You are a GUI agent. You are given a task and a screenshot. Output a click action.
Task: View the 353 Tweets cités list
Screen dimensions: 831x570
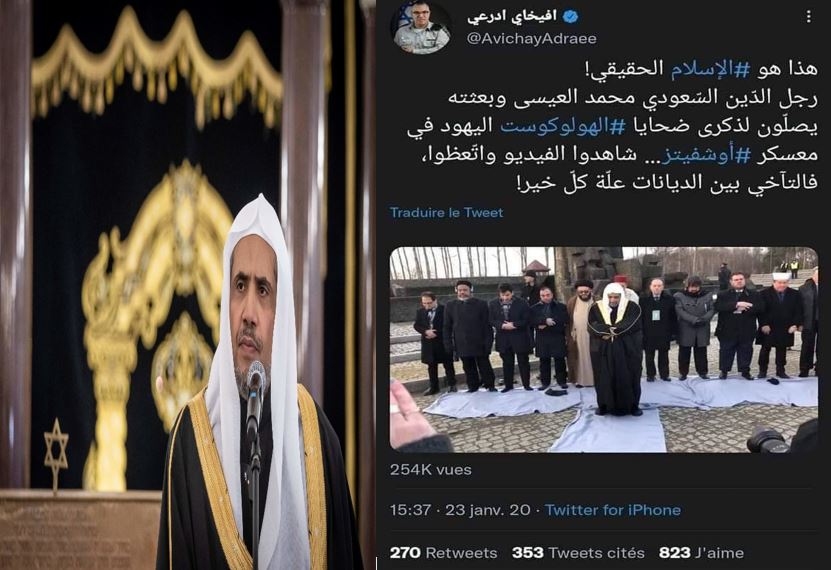578,553
